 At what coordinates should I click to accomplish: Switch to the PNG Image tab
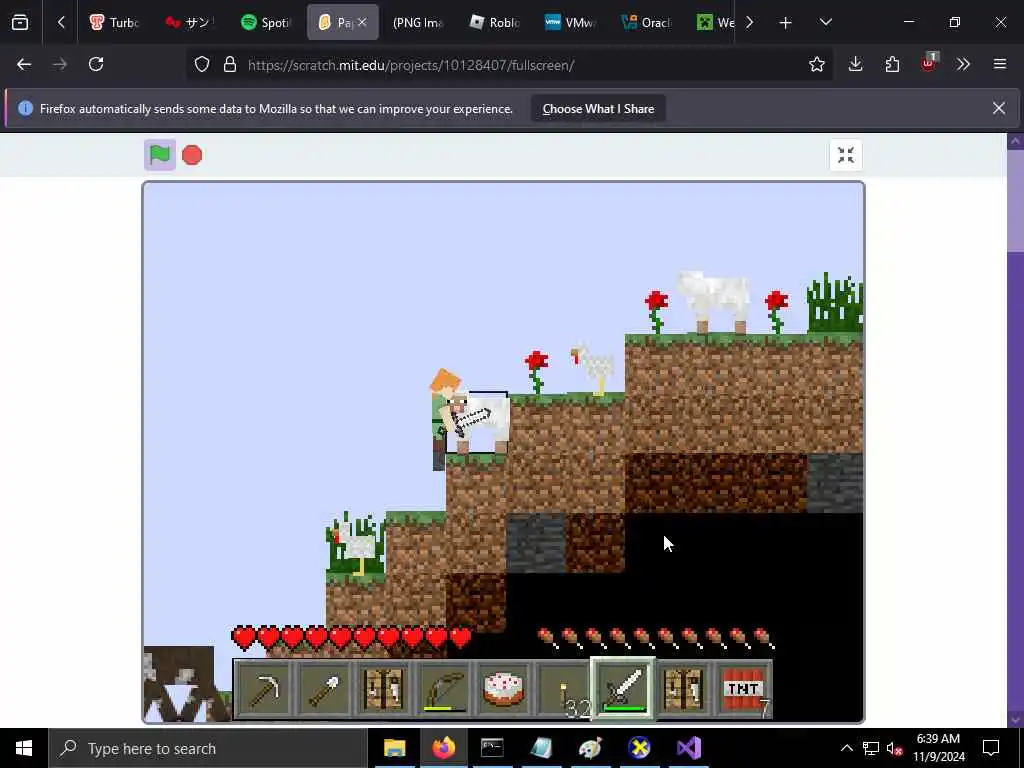pos(417,22)
